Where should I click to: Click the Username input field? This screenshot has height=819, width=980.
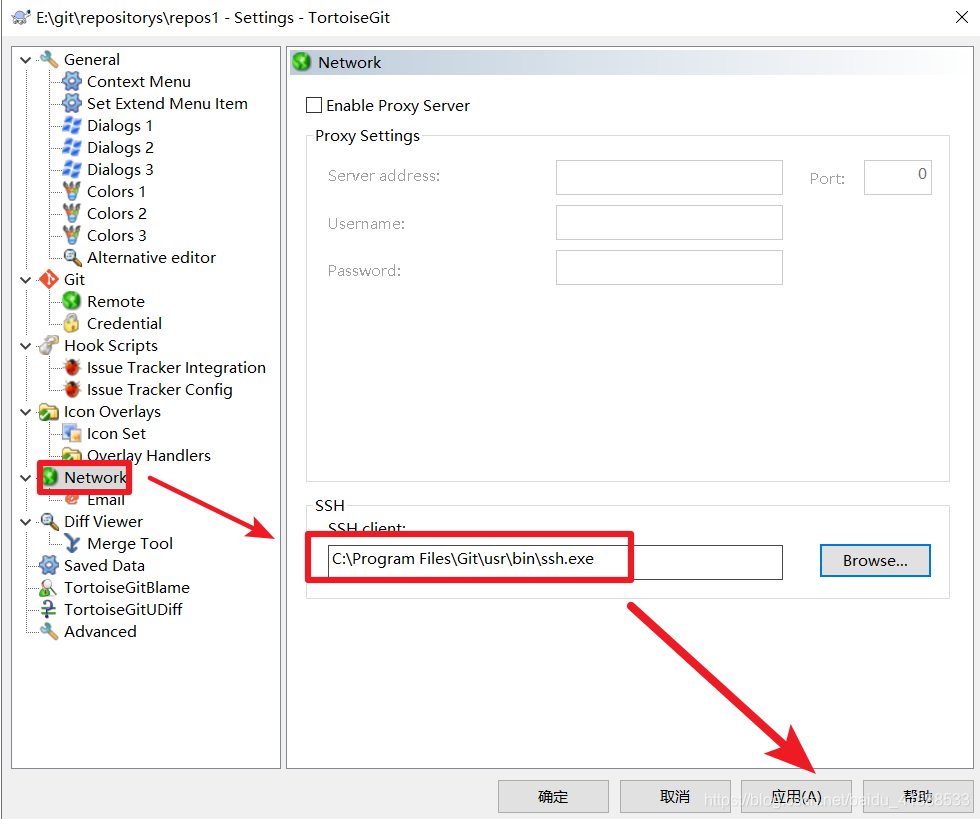pos(669,222)
